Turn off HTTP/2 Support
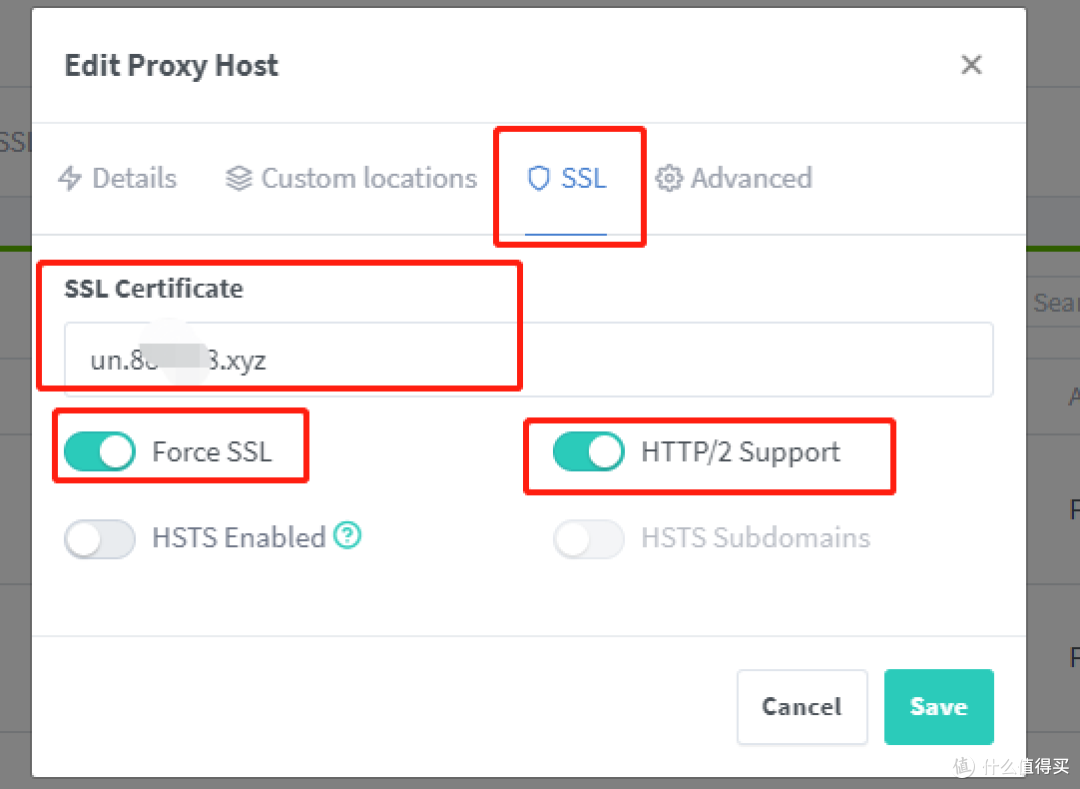 coord(589,451)
